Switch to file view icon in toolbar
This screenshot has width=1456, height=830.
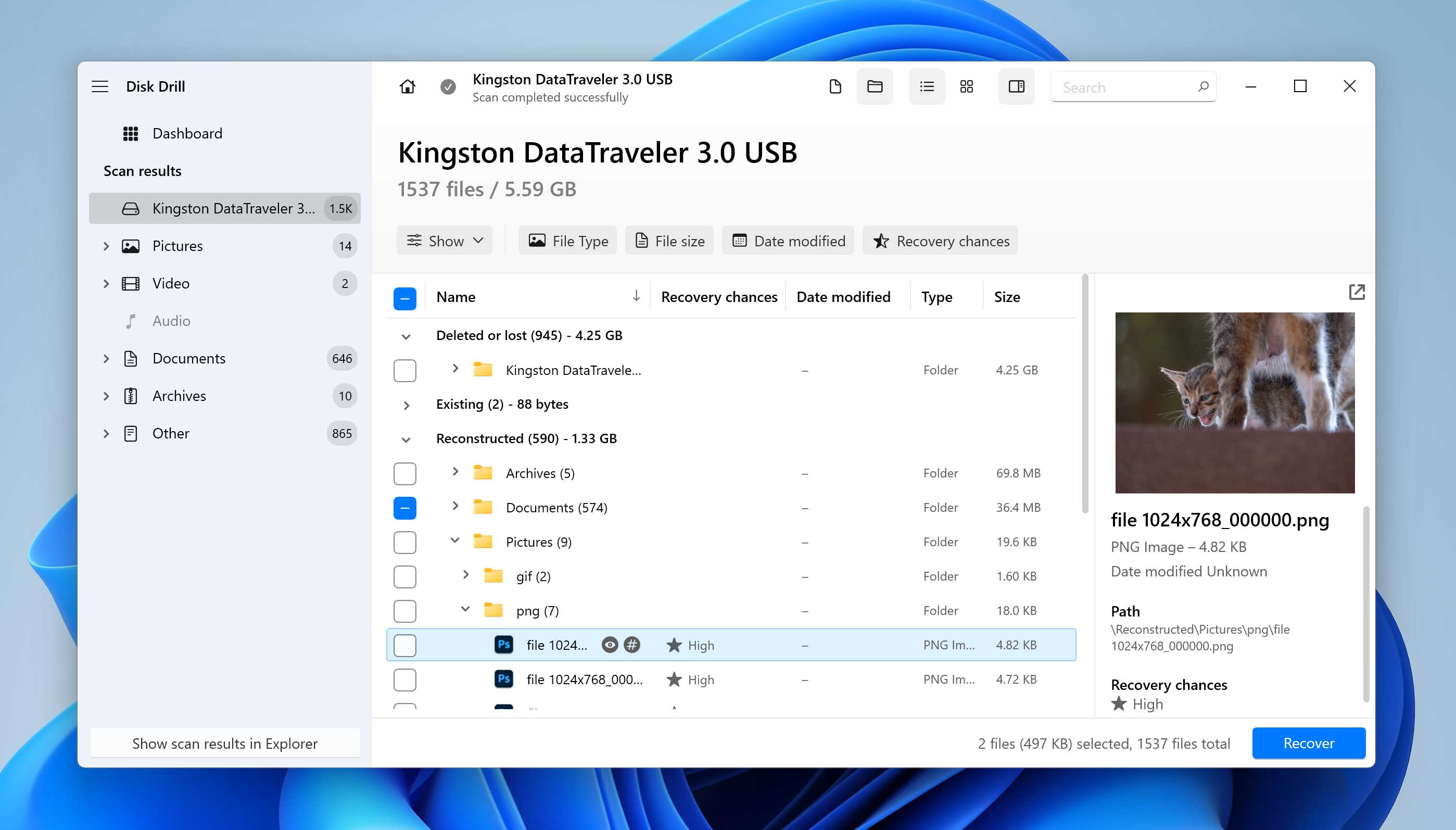coord(835,86)
